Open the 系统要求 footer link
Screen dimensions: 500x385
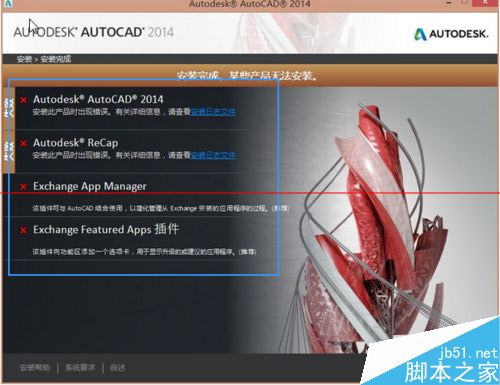80,368
